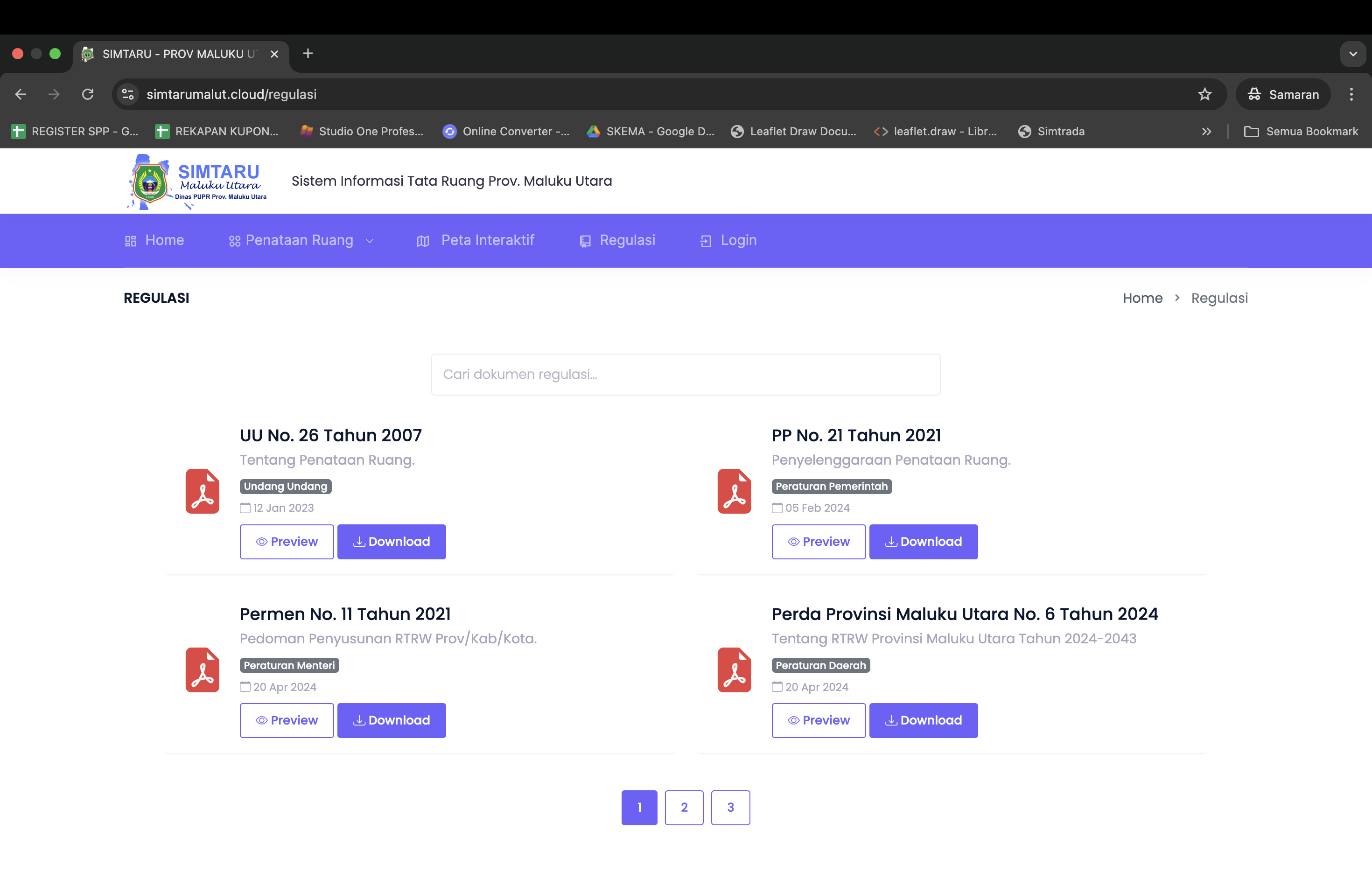1372x892 pixels.
Task: Download the PP No. 21 Tahun 2021 document
Action: 923,542
